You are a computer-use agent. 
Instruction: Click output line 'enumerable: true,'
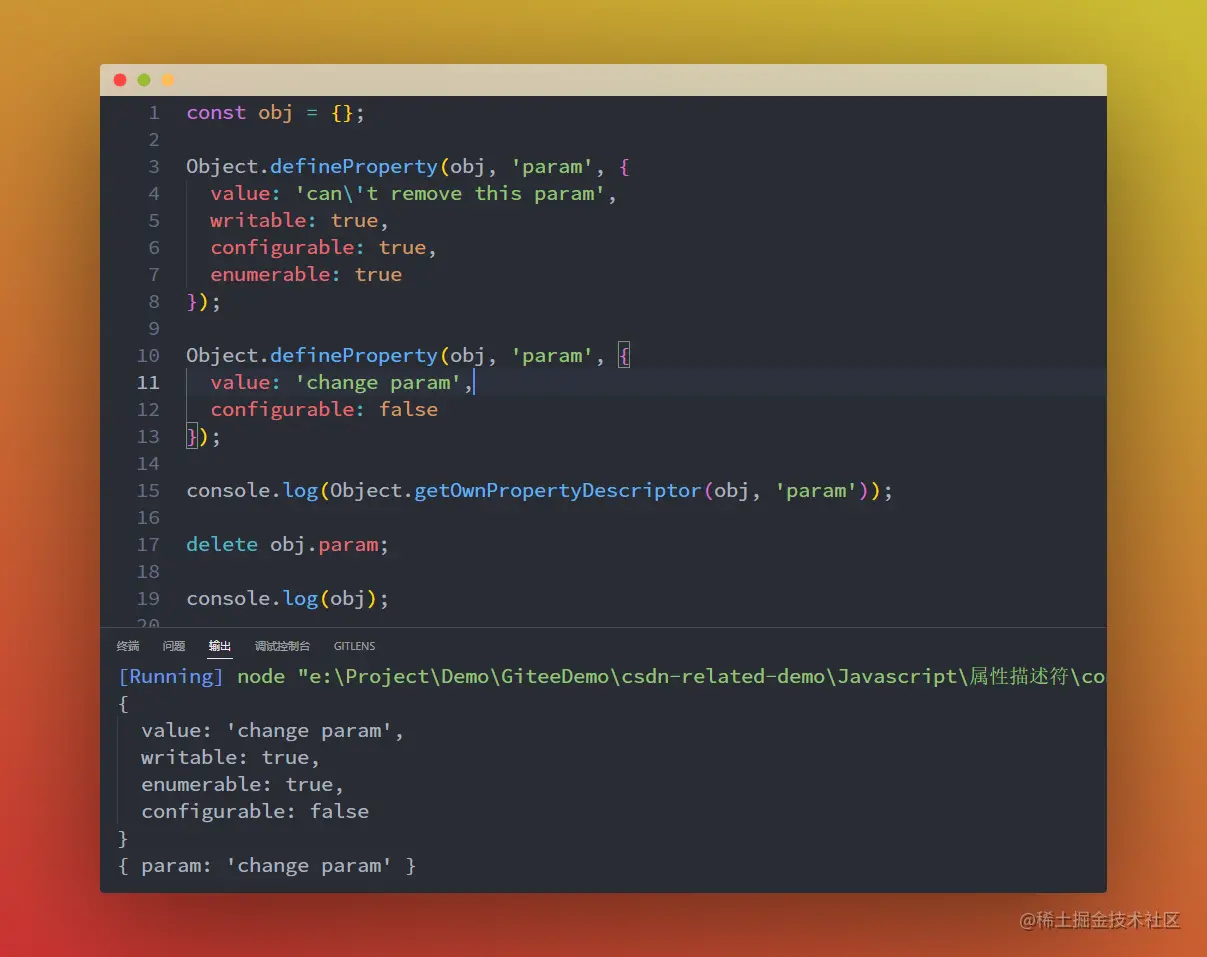(242, 785)
